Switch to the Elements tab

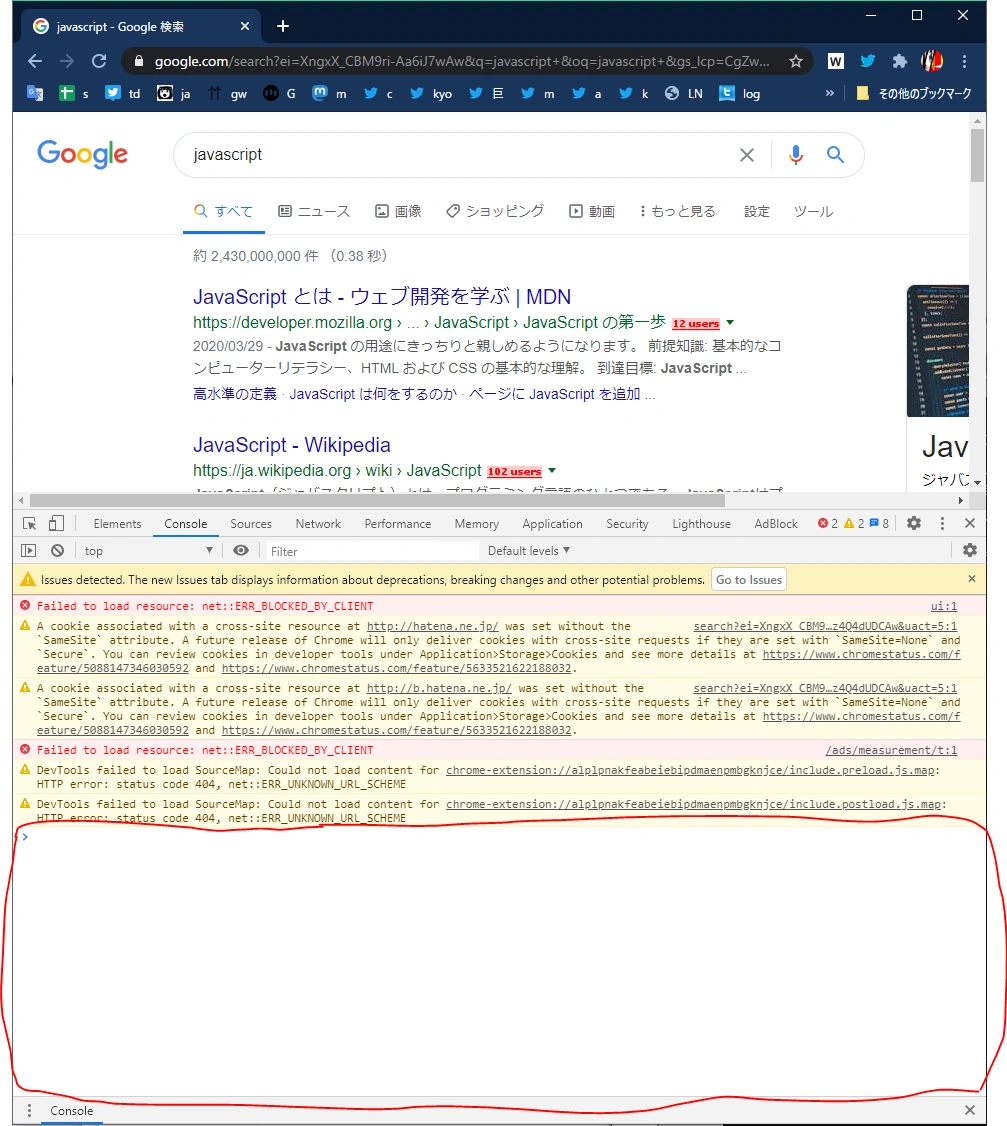tap(117, 524)
